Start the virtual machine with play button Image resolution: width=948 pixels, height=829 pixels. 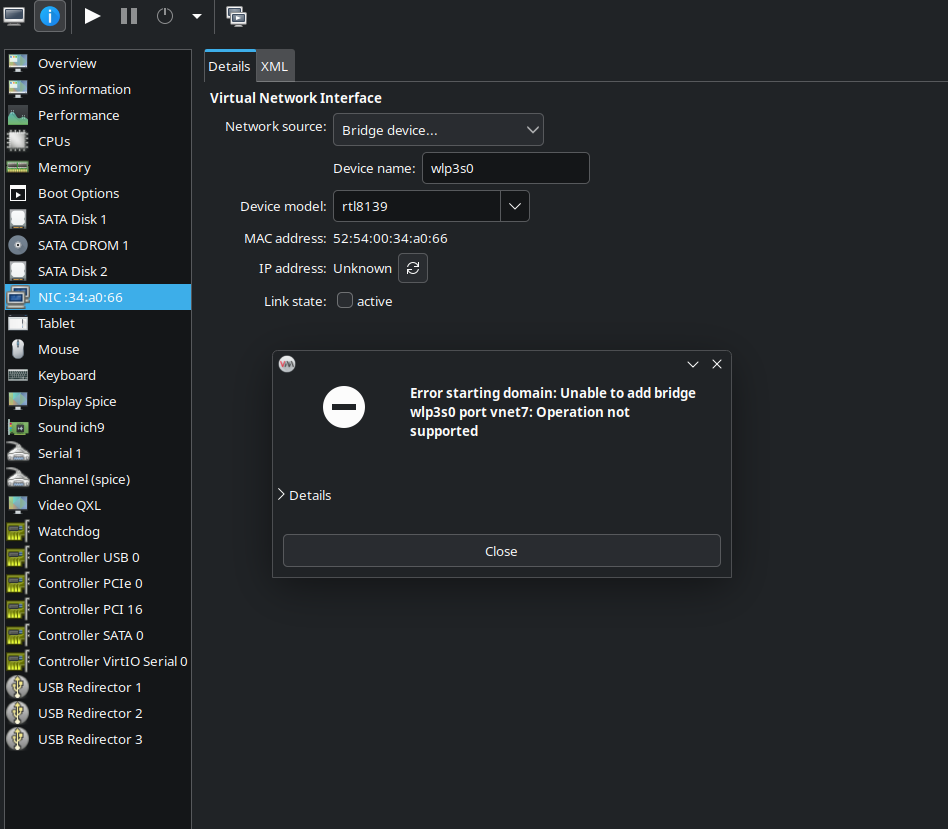(x=92, y=16)
